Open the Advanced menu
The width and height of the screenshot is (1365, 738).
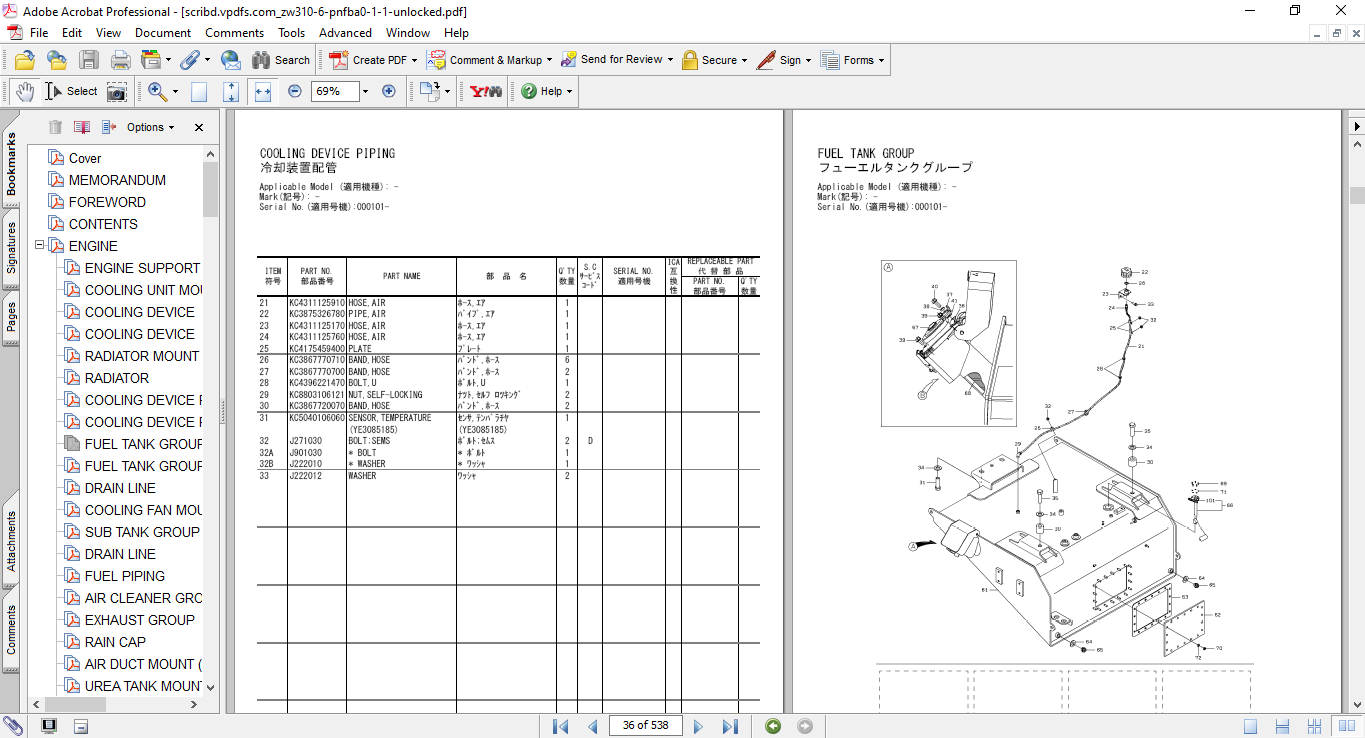(x=345, y=33)
